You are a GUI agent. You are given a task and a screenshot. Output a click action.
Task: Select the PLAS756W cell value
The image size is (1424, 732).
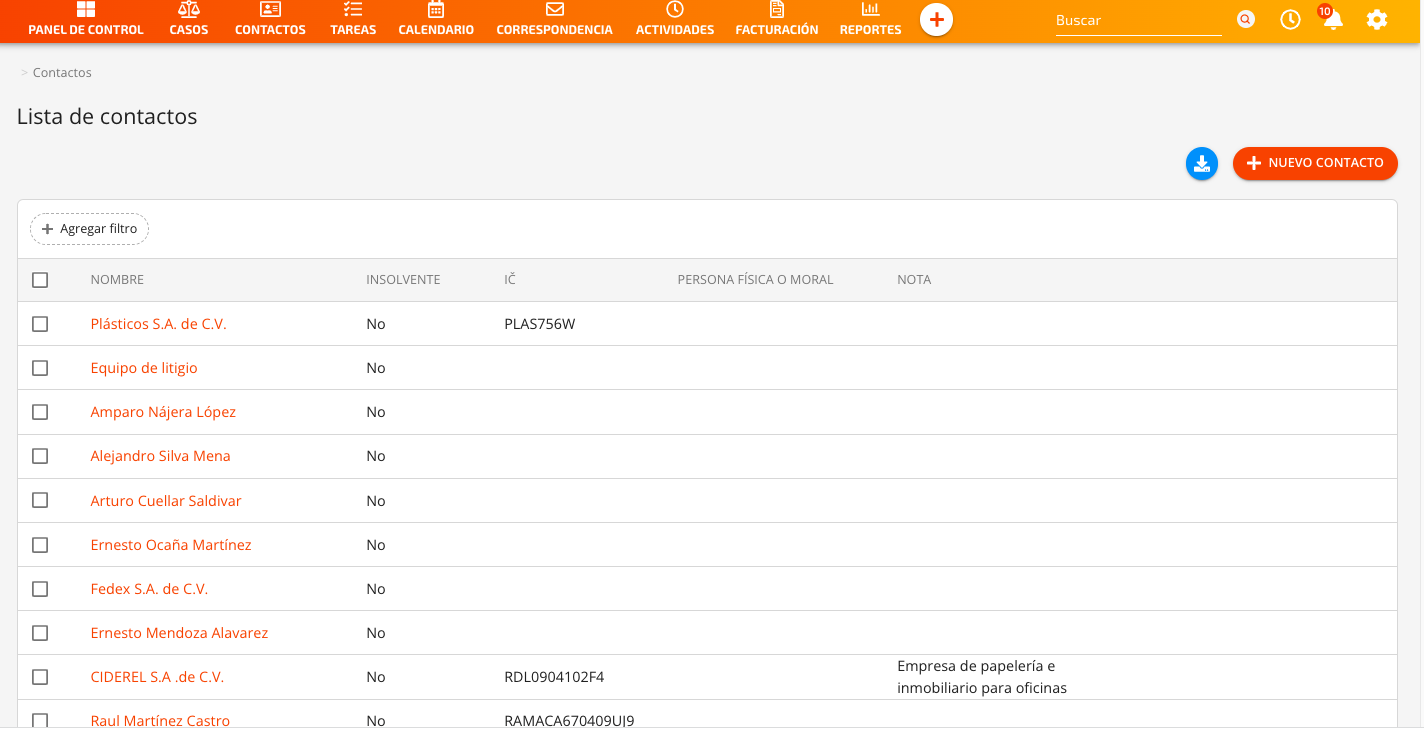[540, 324]
